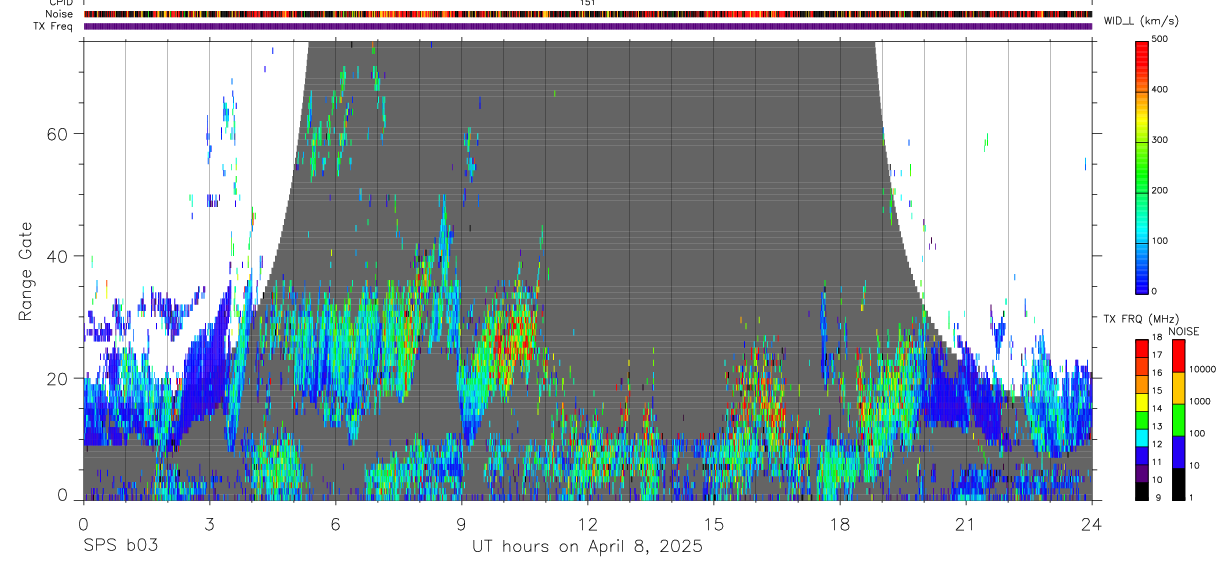The height and width of the screenshot is (567, 1228).
Task: Click the x-axis tick label "9"
Action: pos(462,524)
